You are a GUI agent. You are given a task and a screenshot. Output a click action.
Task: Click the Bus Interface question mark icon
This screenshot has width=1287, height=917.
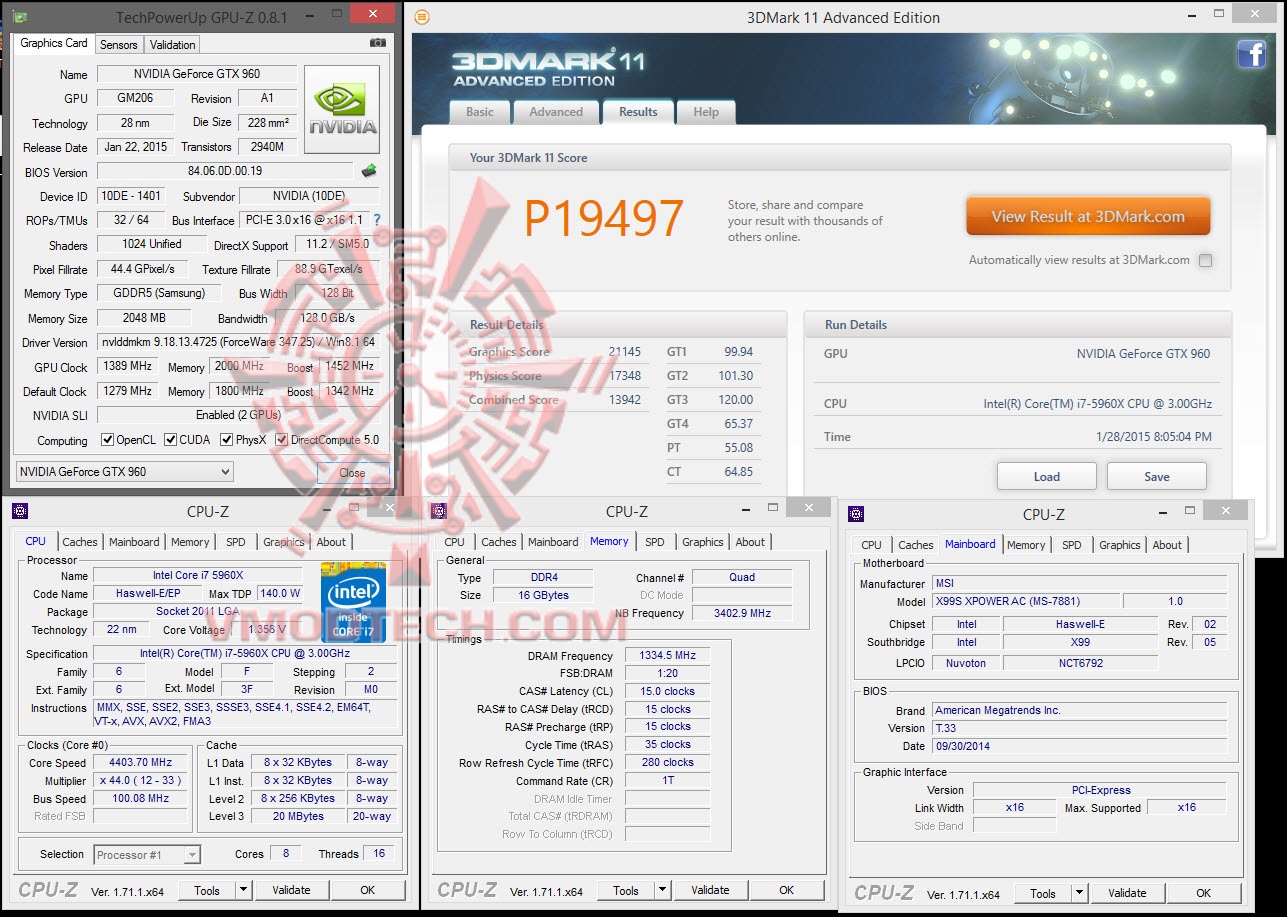tap(377, 220)
